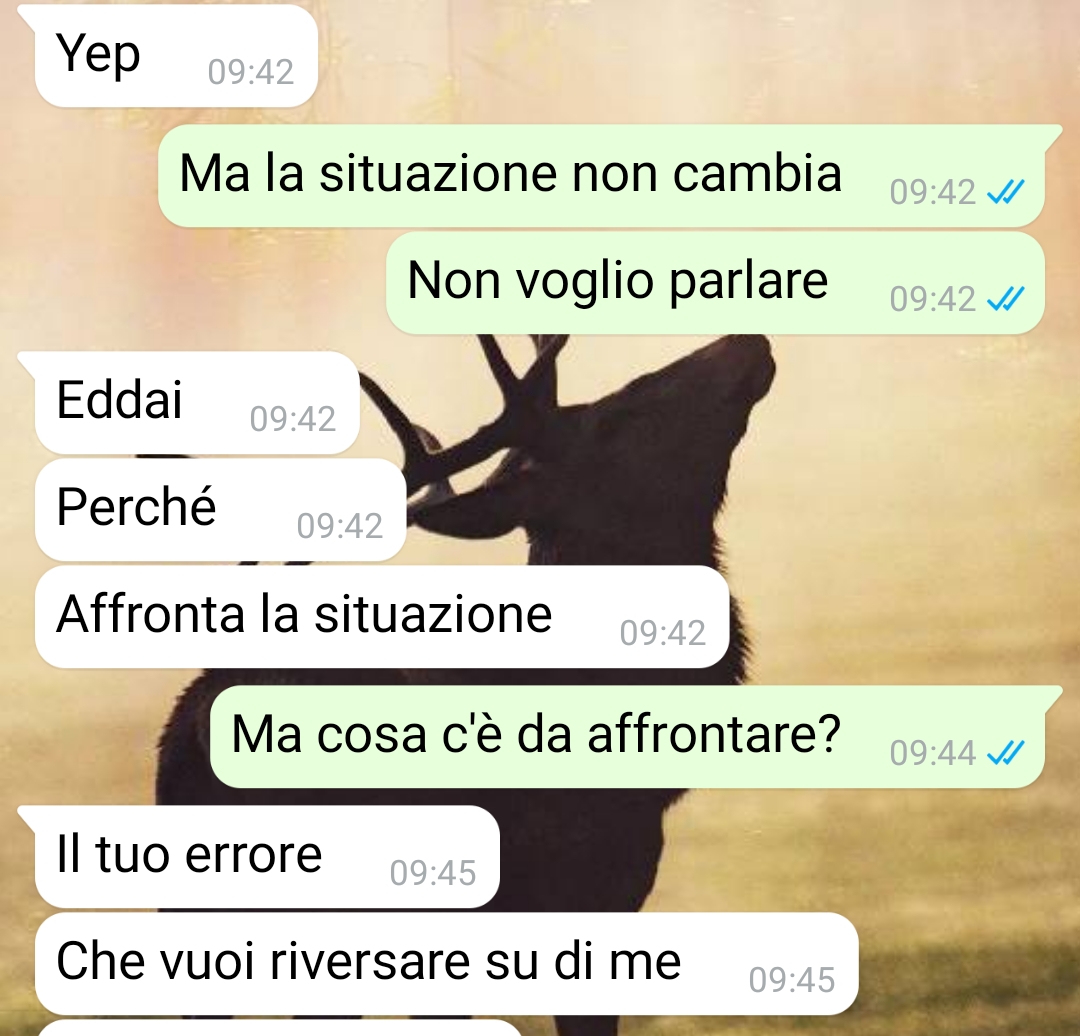
Task: Tap the 09:45 timestamp on "Il tuo errore"
Action: pyautogui.click(x=433, y=873)
